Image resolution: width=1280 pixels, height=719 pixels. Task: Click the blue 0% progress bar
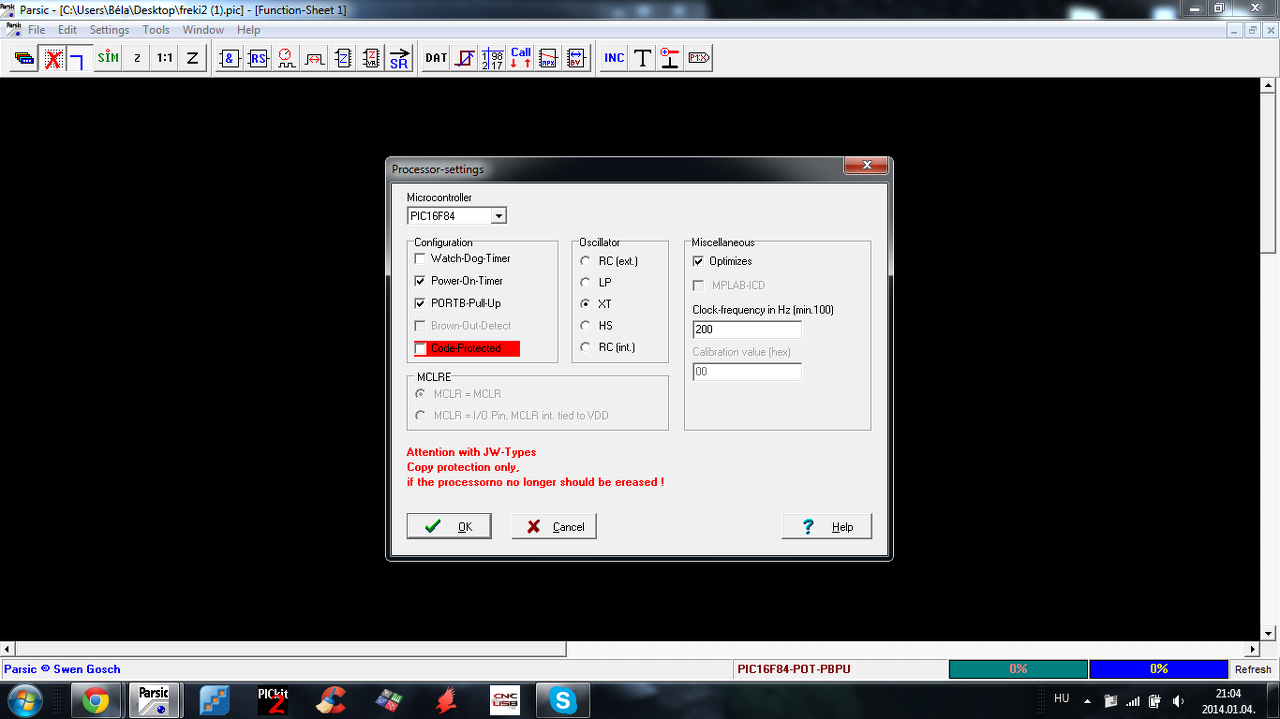1158,669
